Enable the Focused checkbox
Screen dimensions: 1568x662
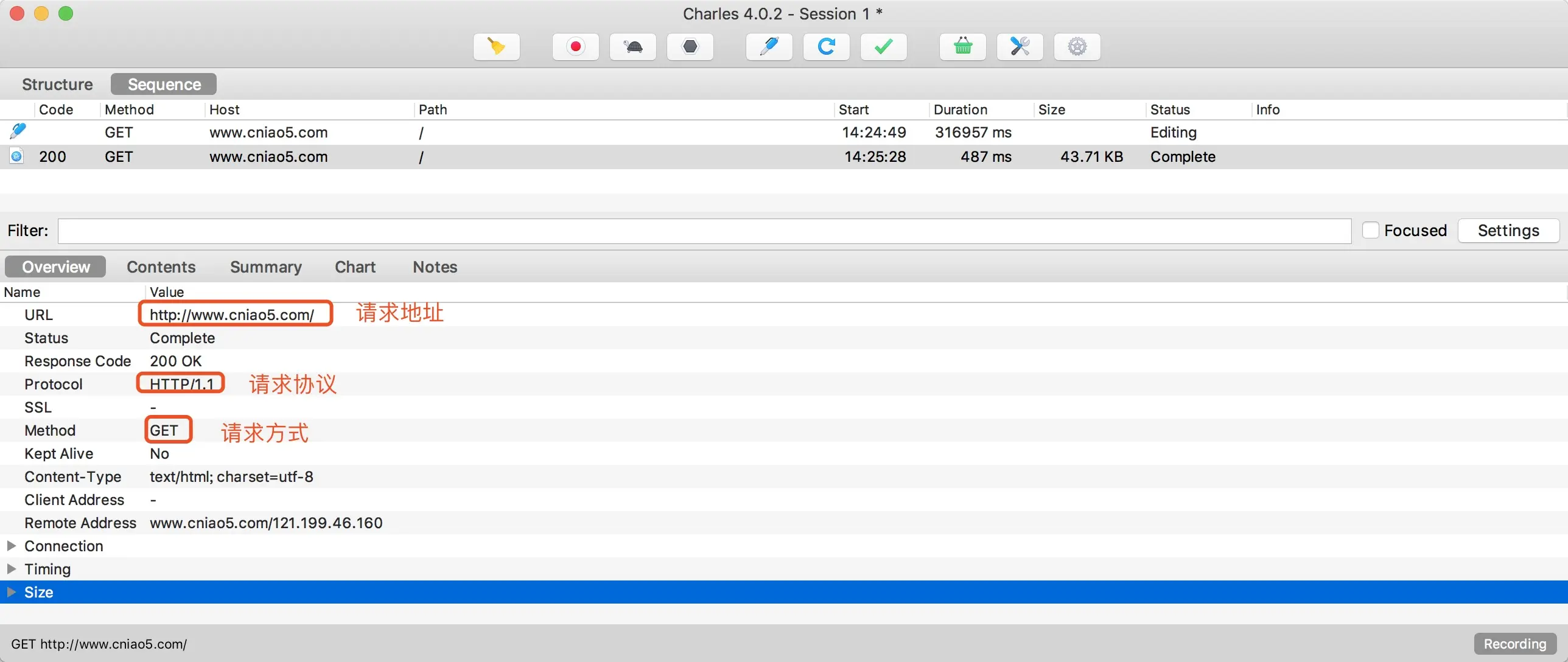[x=1370, y=231]
